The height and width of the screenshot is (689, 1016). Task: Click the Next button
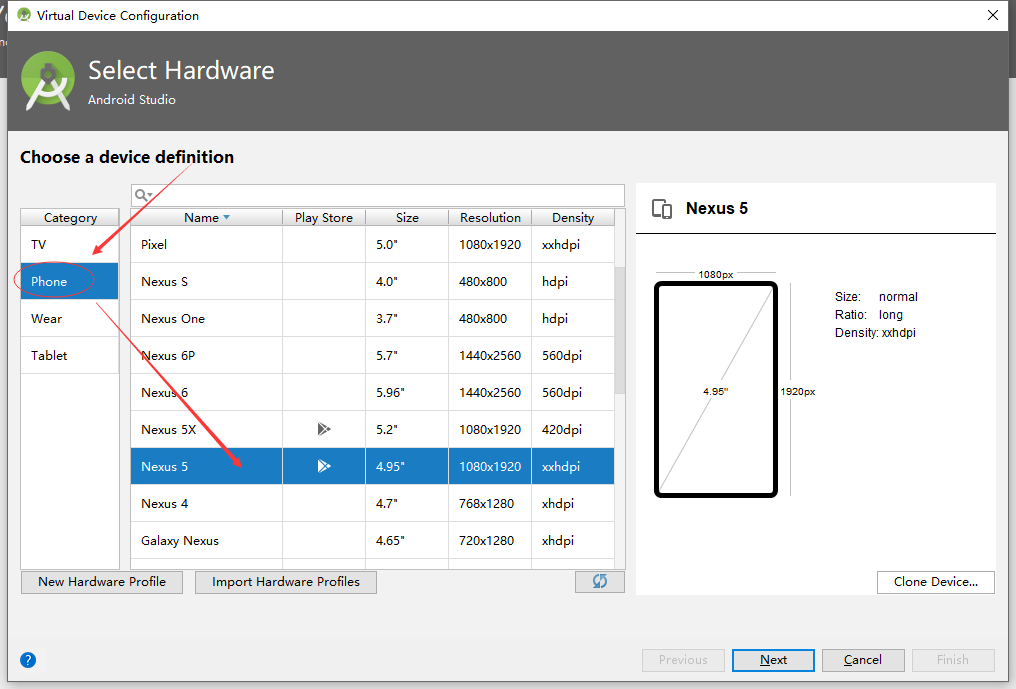(773, 660)
